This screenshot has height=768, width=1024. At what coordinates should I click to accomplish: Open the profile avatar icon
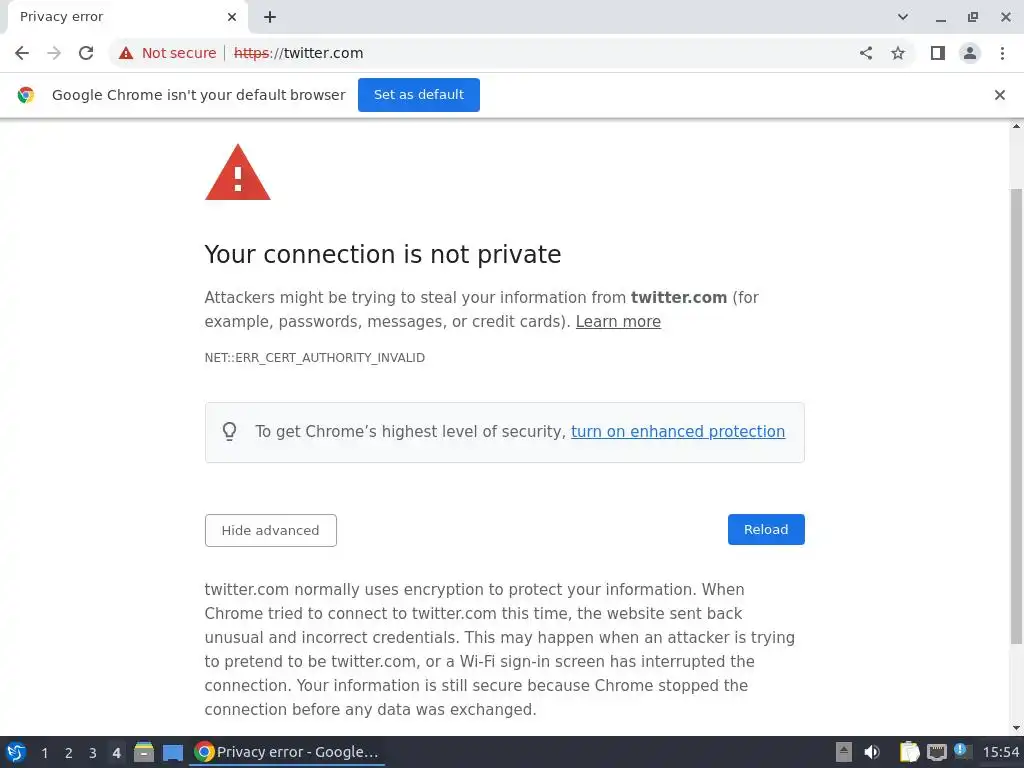(970, 53)
